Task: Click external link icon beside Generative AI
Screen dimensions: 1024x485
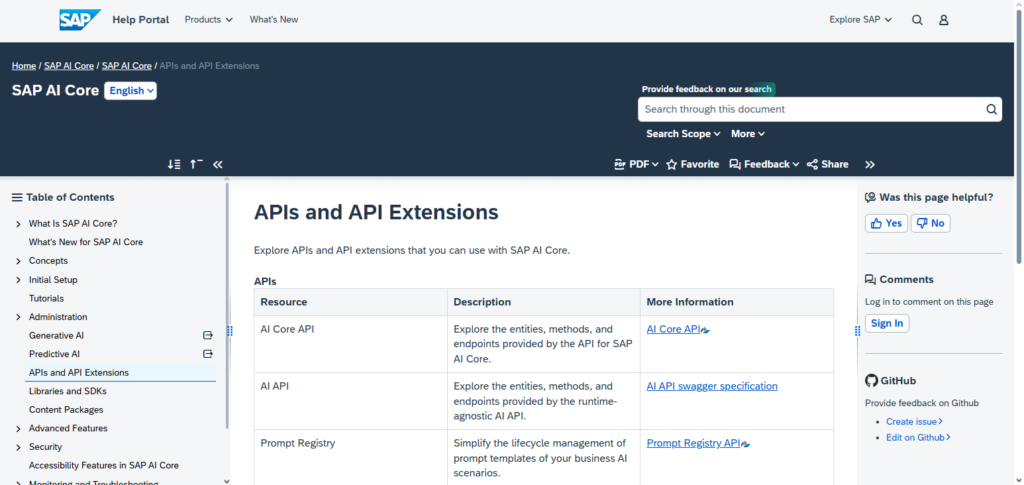Action: tap(208, 336)
